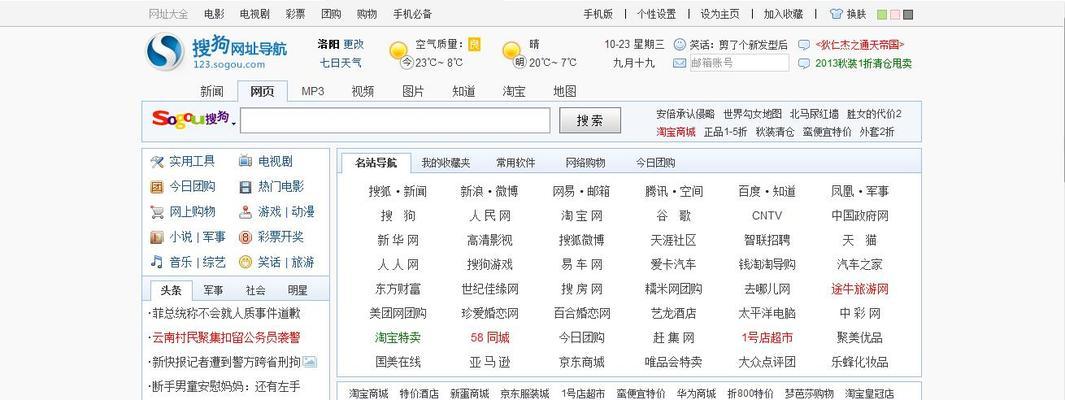
Task: Click the TV icon next to 电视剧
Action: point(246,162)
